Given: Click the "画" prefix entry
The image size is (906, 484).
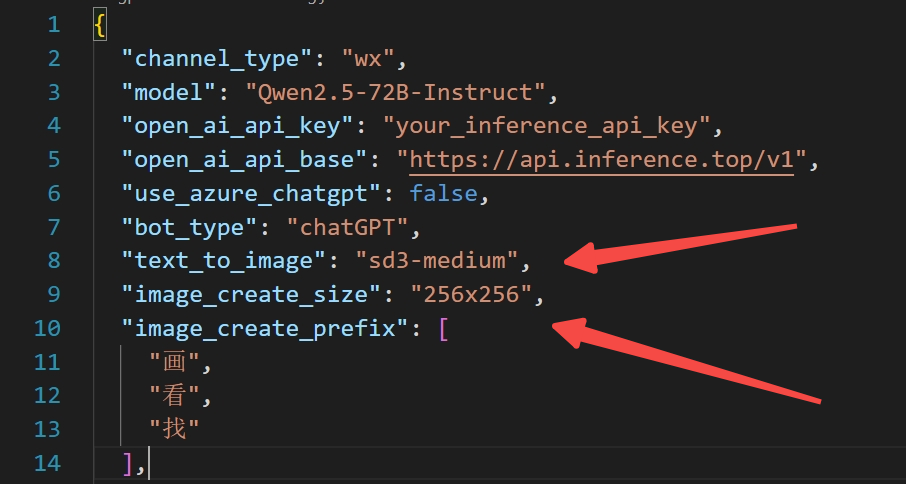Looking at the screenshot, I should click(x=174, y=362).
